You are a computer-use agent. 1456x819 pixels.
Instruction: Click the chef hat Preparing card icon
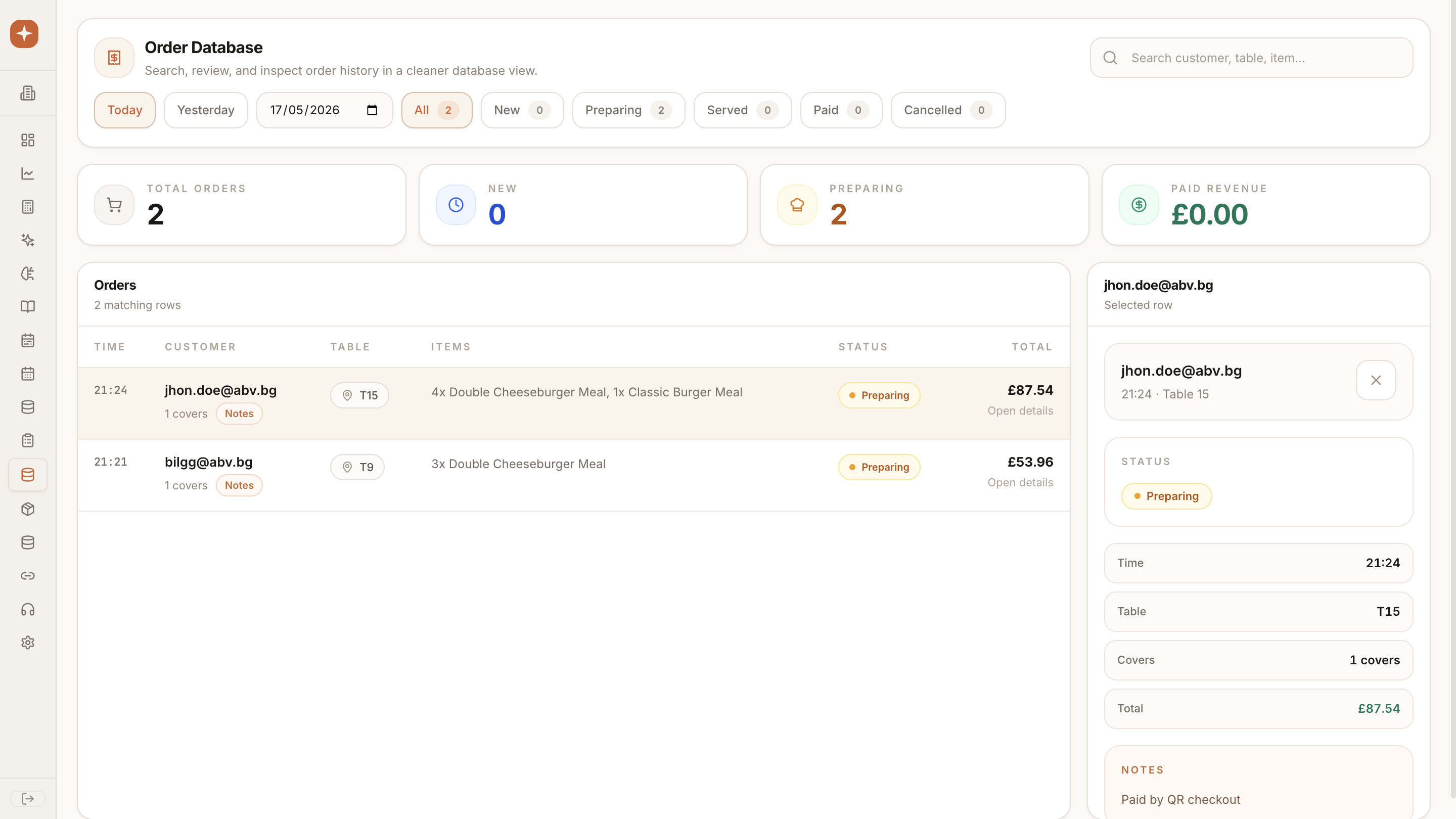tap(797, 205)
